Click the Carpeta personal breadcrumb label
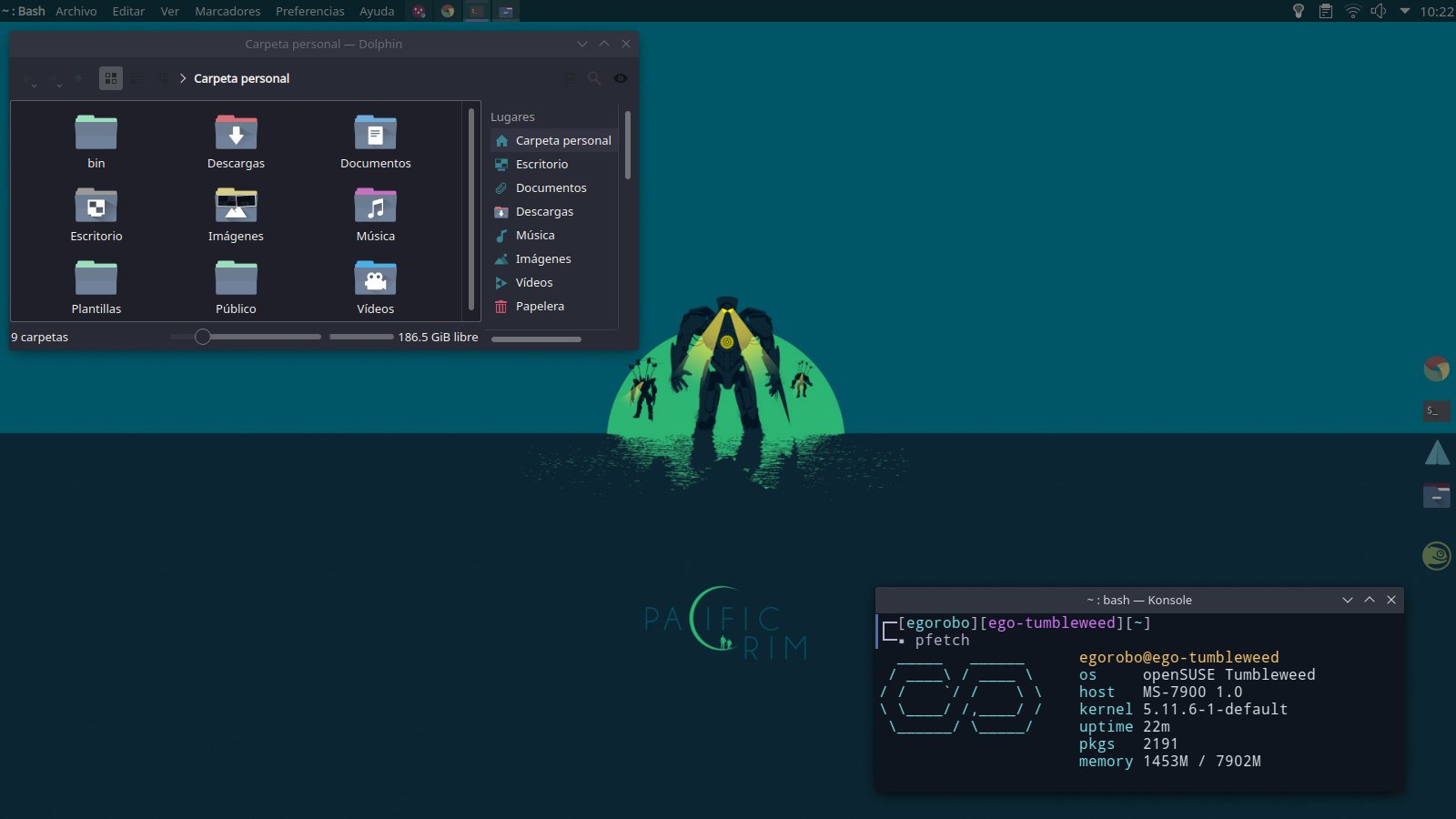The image size is (1456, 819). 241,78
